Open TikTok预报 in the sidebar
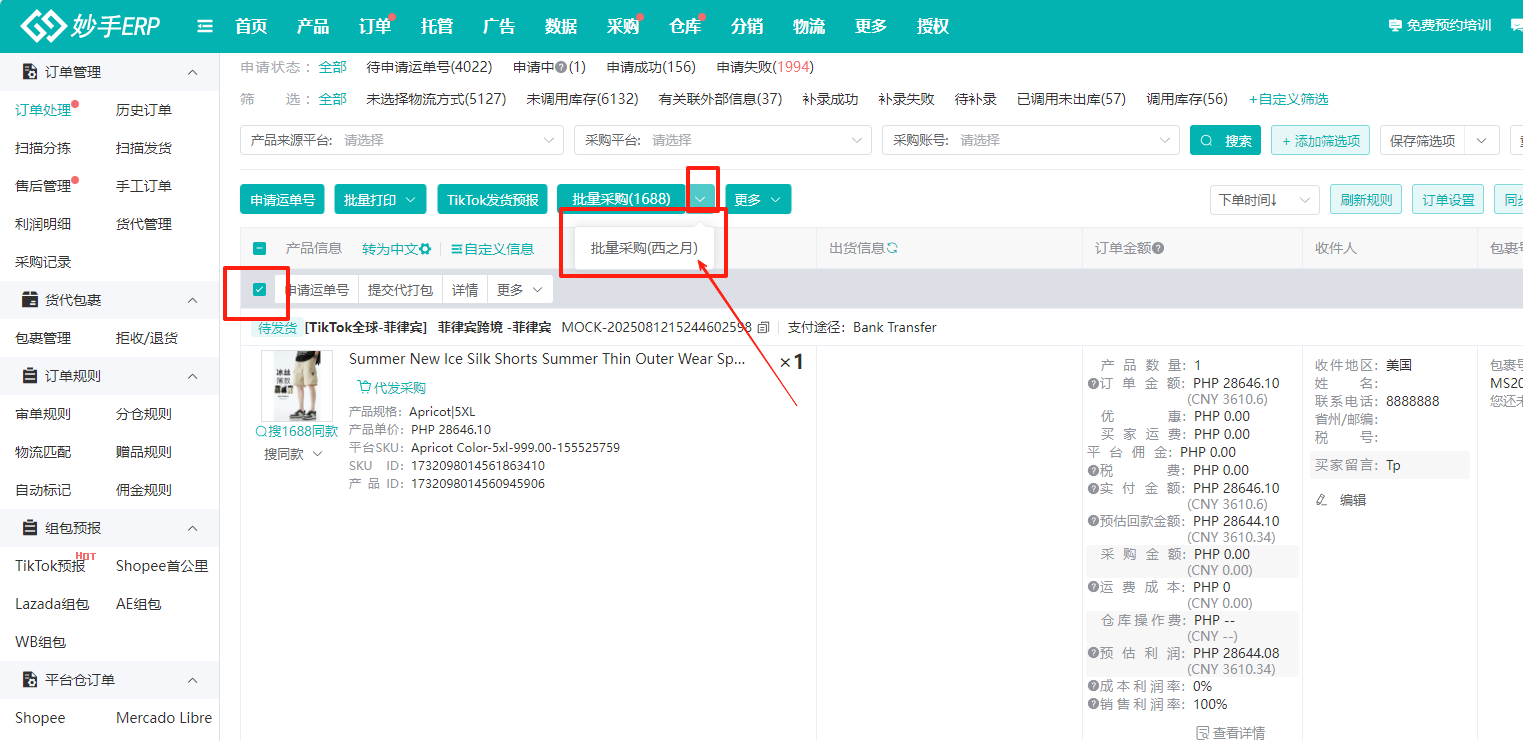This screenshot has width=1523, height=741. coord(50,566)
